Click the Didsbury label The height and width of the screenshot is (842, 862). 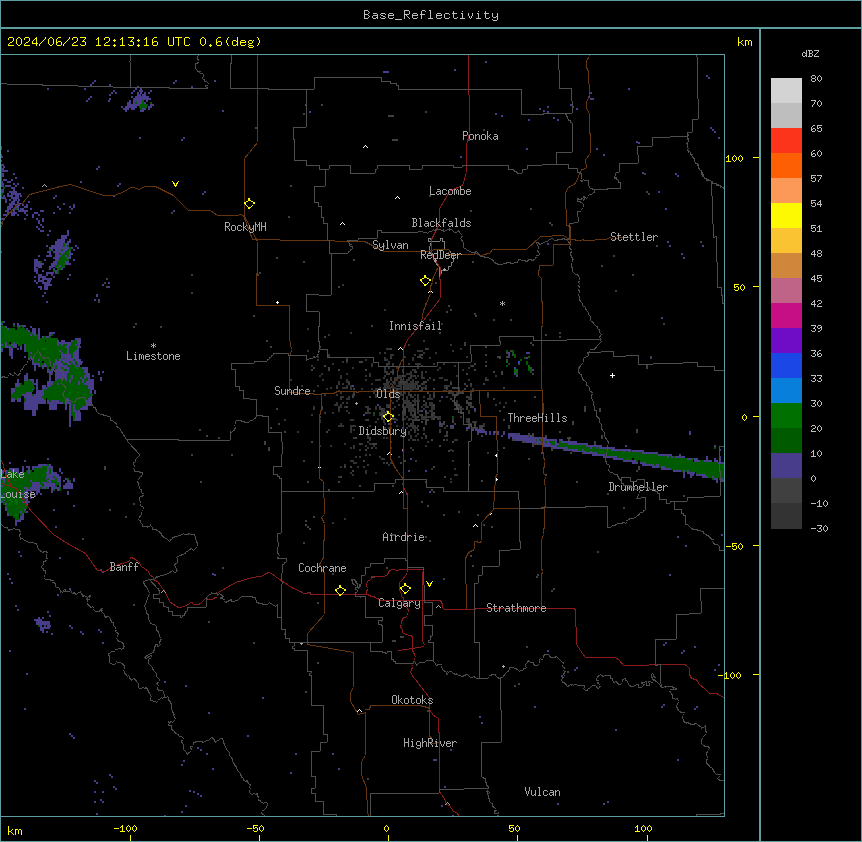[382, 431]
